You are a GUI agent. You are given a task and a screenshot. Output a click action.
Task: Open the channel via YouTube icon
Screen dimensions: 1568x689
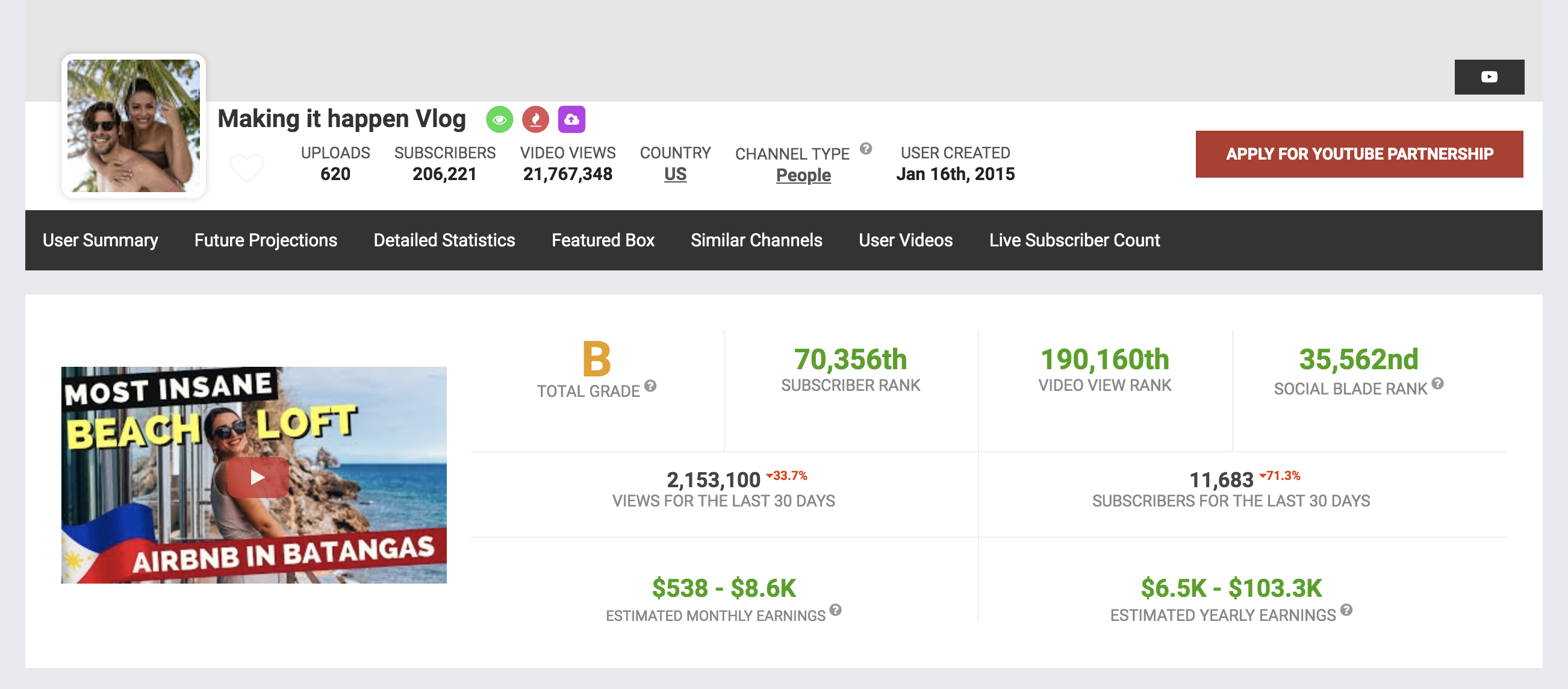(x=1489, y=76)
